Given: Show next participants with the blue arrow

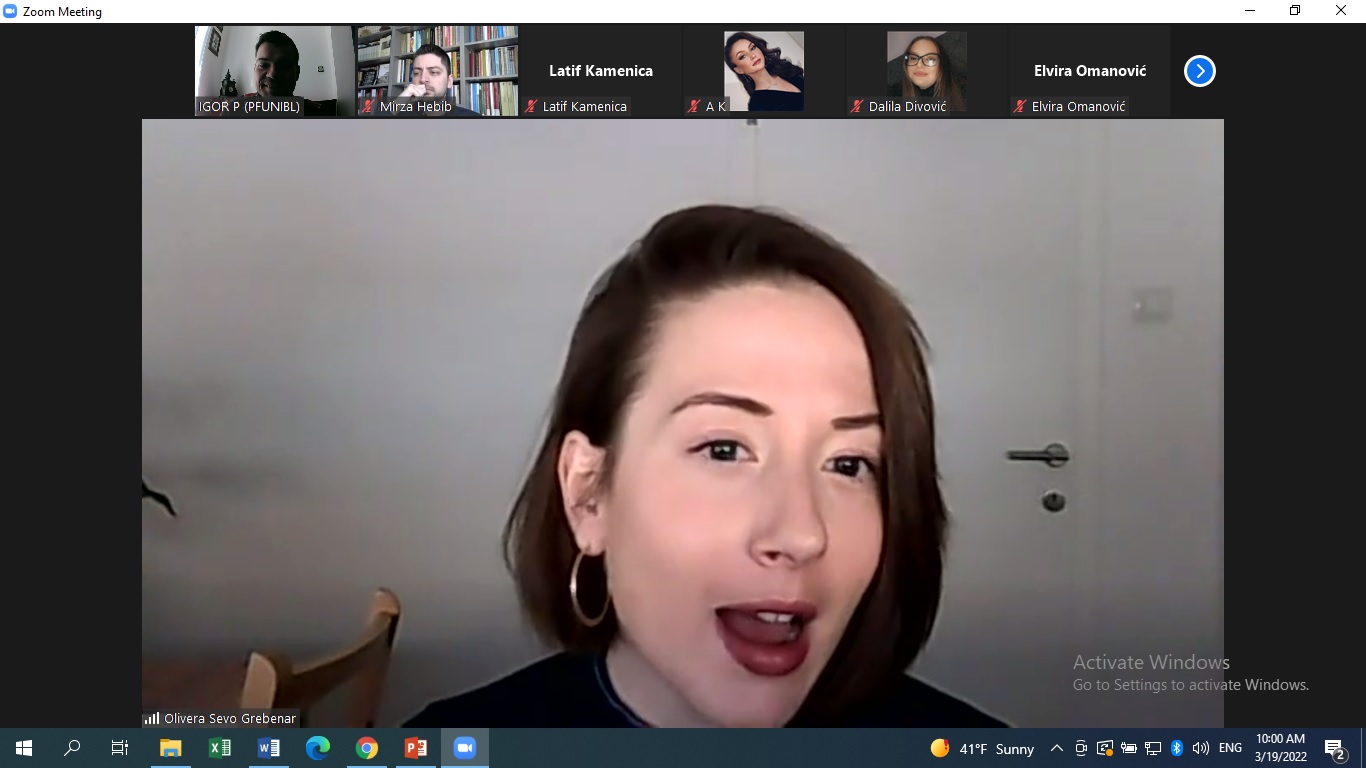Looking at the screenshot, I should (1199, 71).
